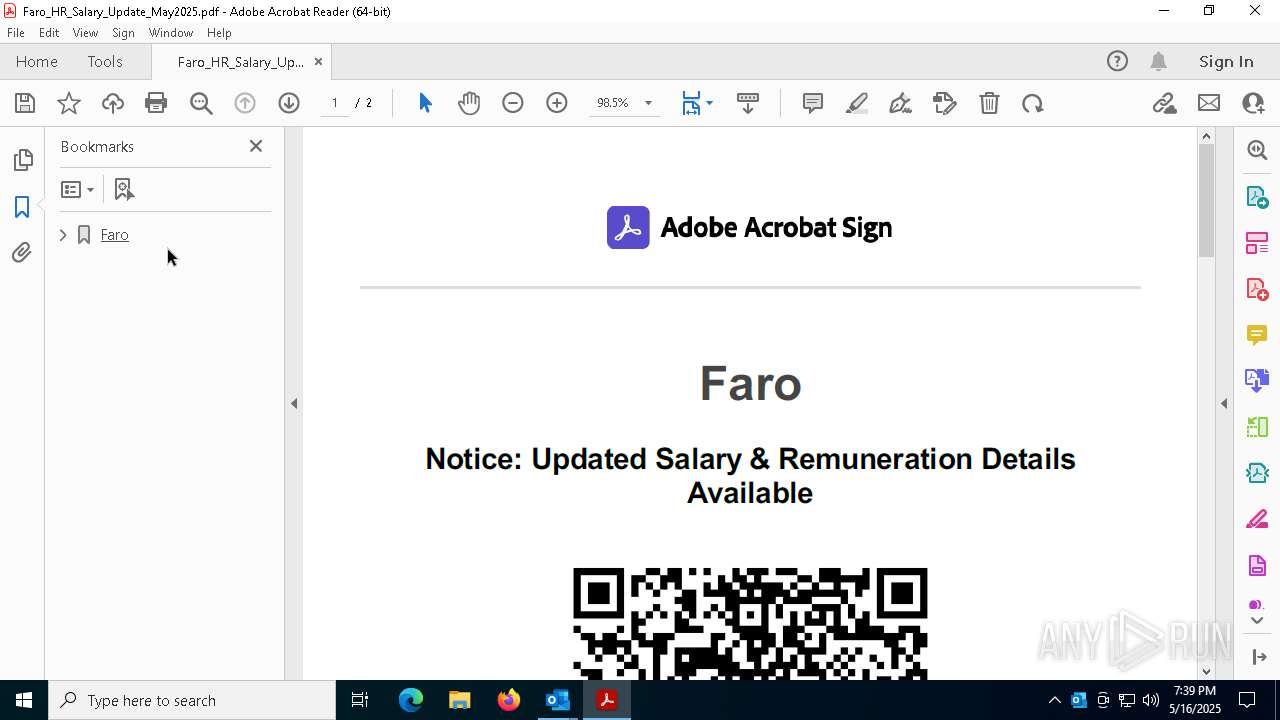Open the notifications bell
This screenshot has height=720, width=1280.
click(1159, 61)
